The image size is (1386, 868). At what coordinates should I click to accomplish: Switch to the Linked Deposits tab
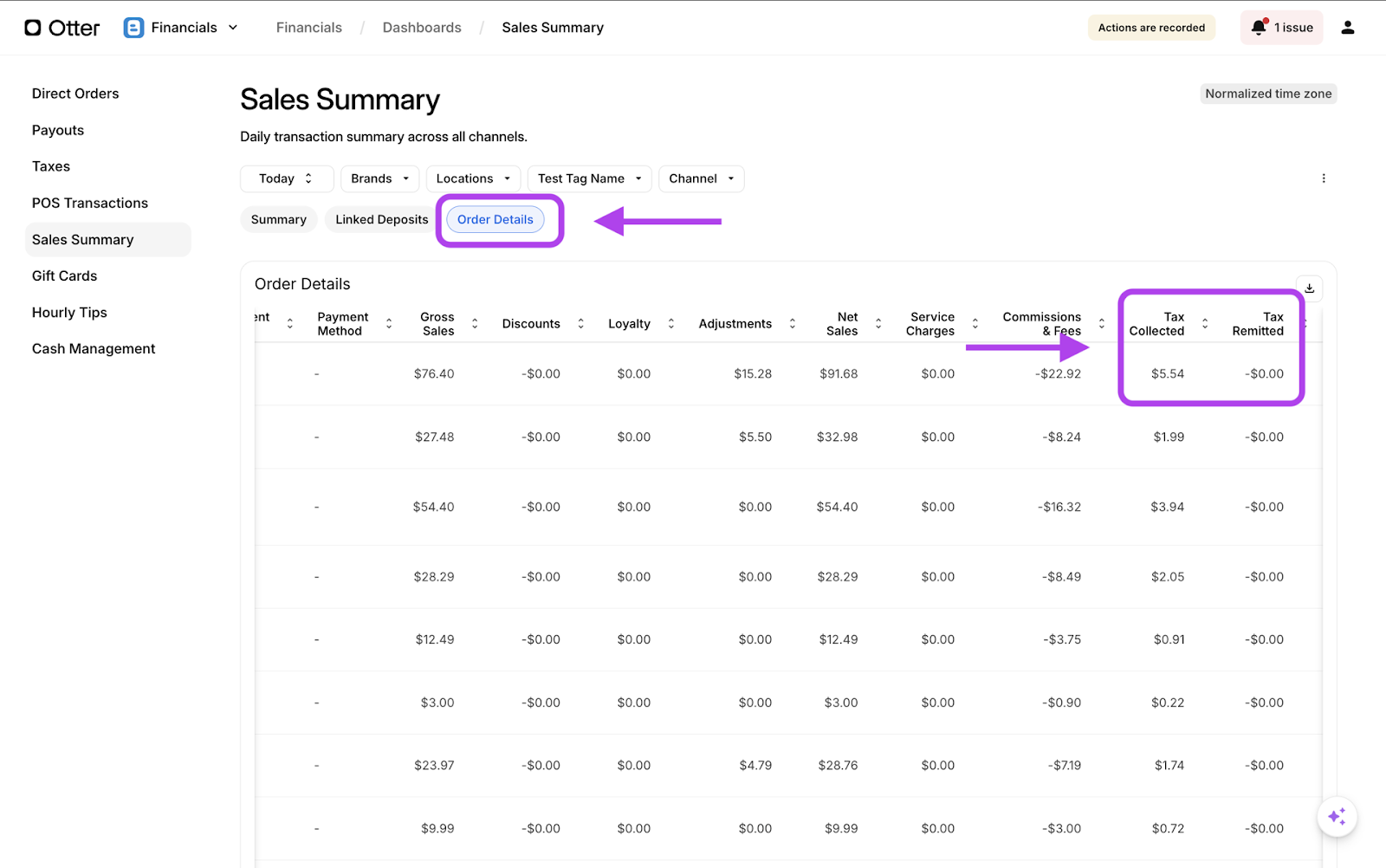381,220
